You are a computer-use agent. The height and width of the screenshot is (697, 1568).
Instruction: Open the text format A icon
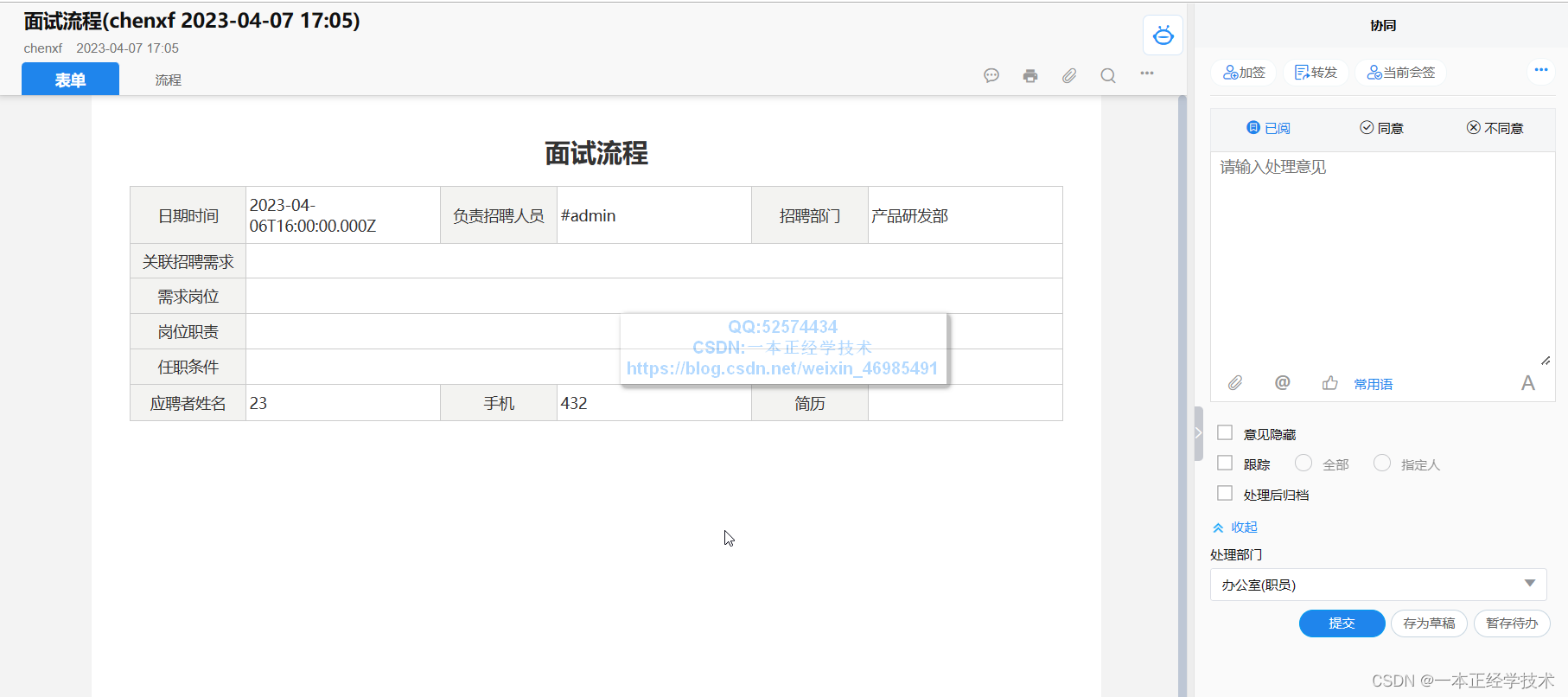click(1528, 383)
